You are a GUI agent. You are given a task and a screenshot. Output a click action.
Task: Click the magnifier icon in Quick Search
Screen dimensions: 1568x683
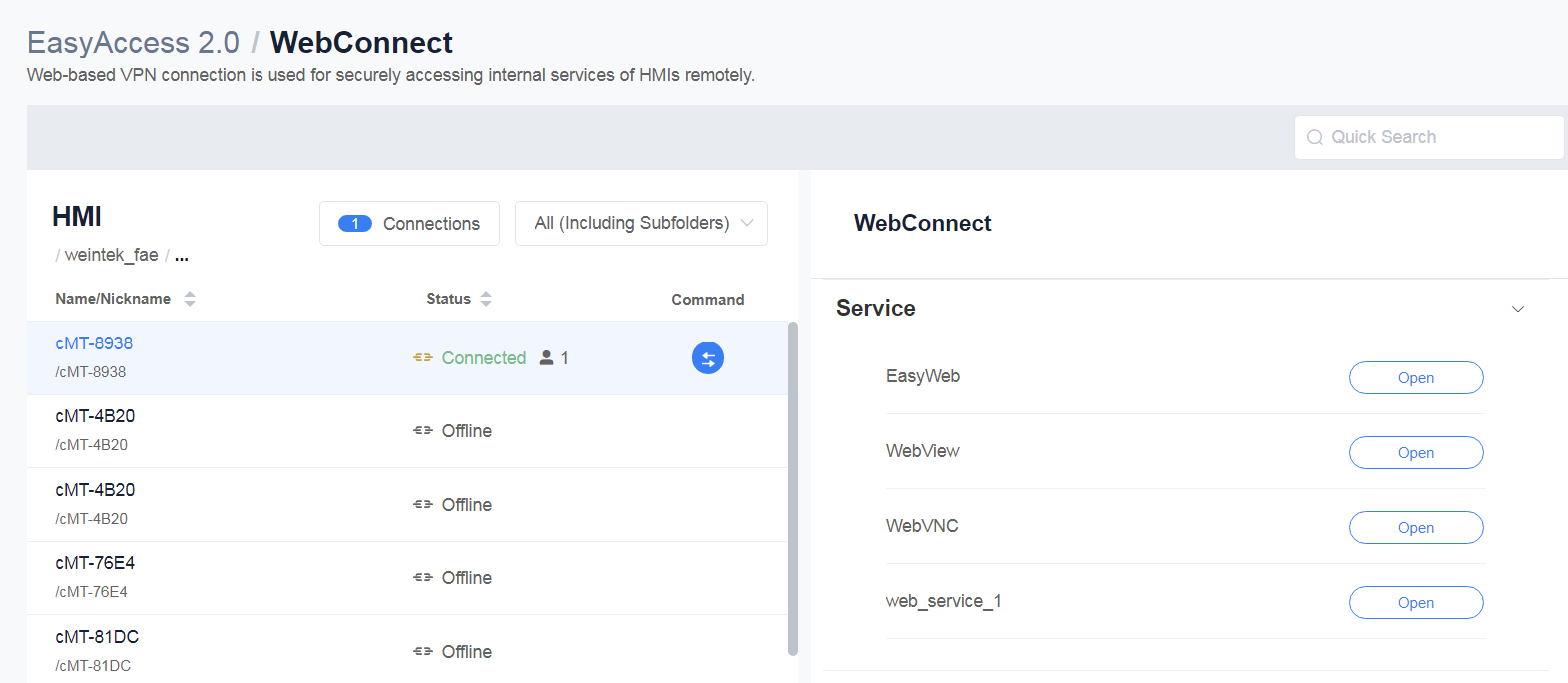click(1315, 137)
